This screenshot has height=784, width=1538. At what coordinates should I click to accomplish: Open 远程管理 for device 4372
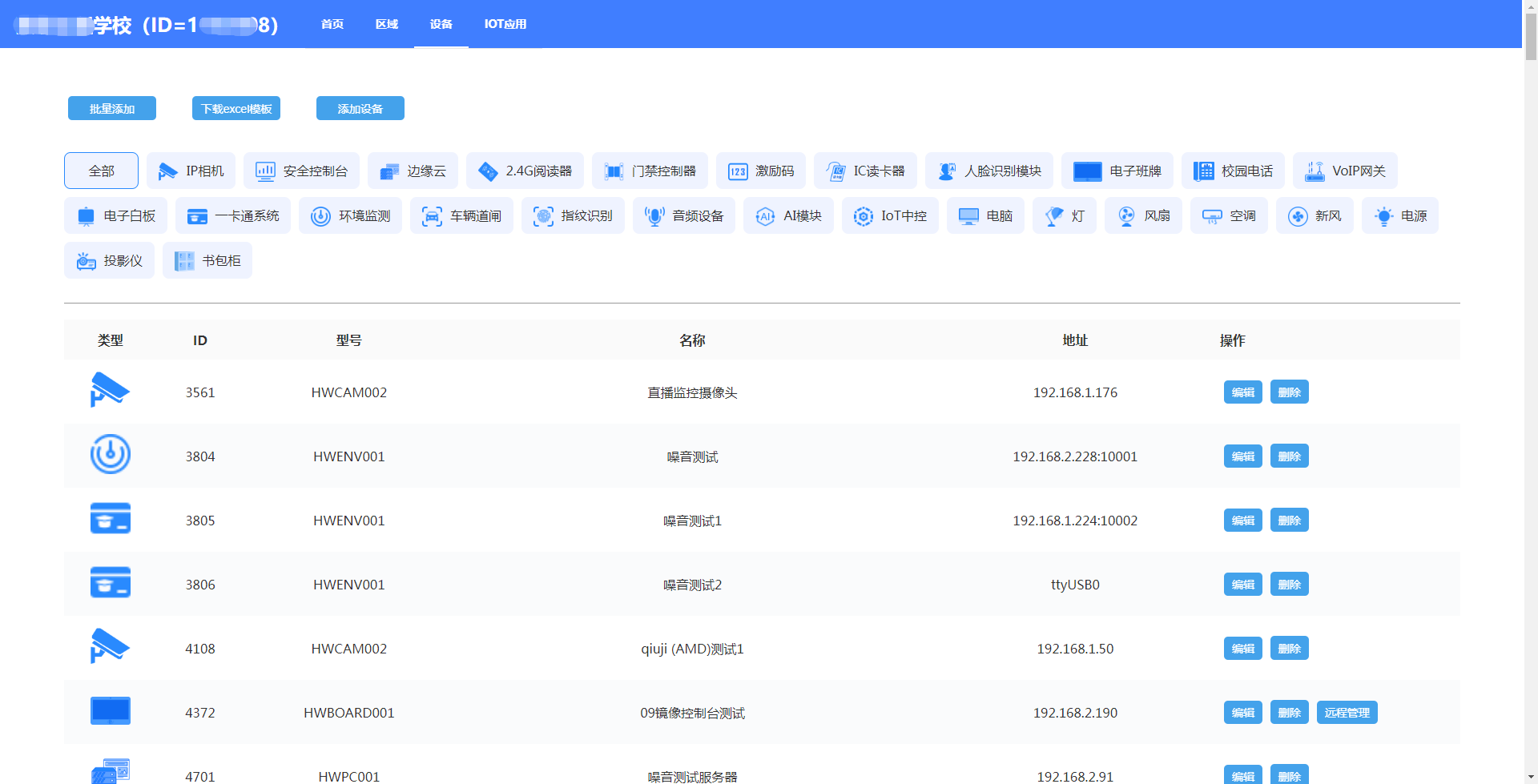click(x=1347, y=713)
